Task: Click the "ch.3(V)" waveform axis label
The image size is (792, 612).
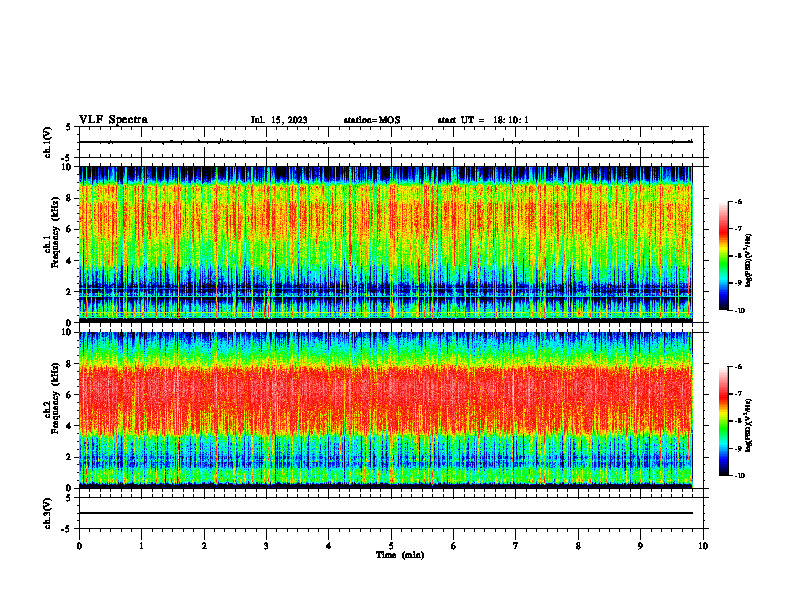Action: [48, 513]
